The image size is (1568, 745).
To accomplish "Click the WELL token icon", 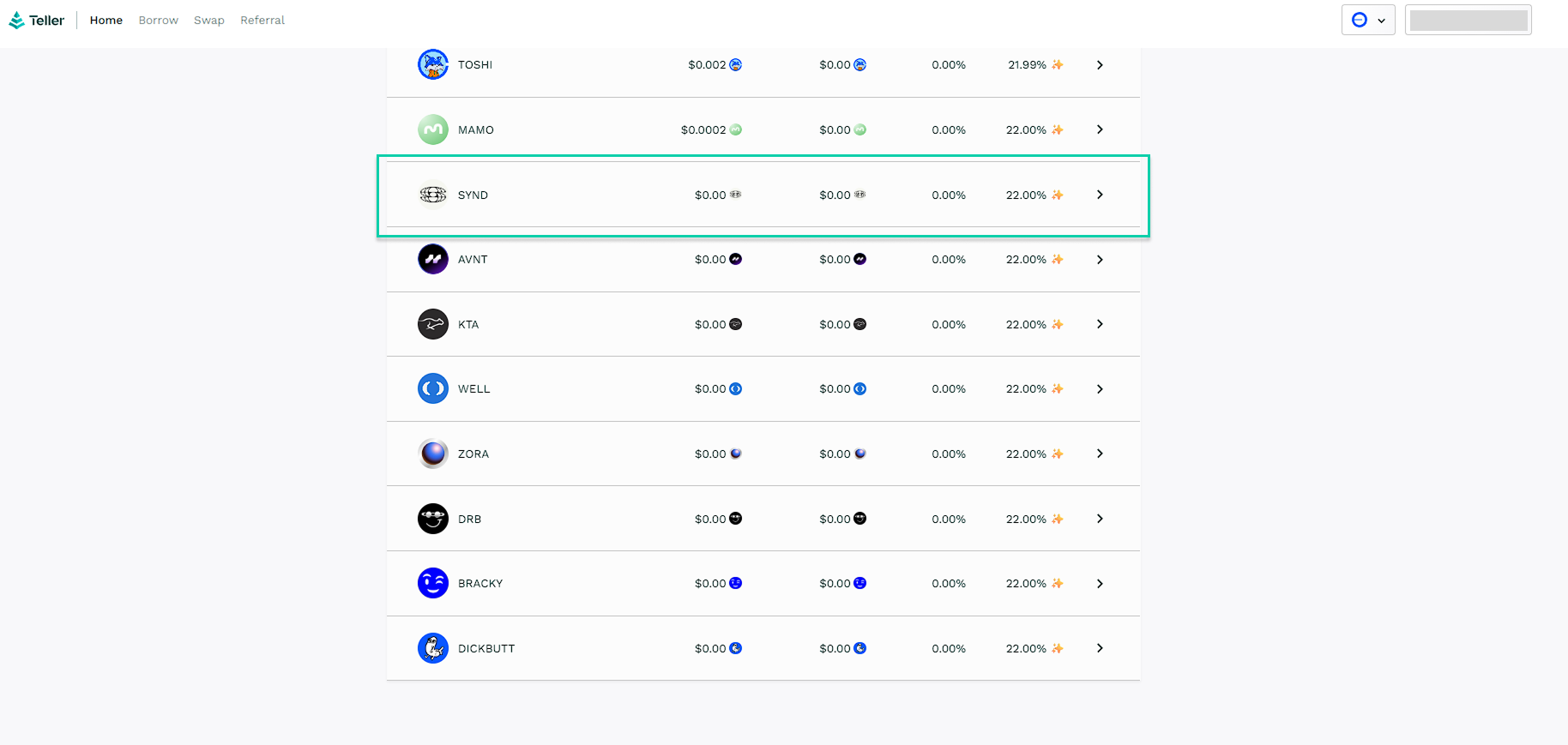I will coord(433,388).
